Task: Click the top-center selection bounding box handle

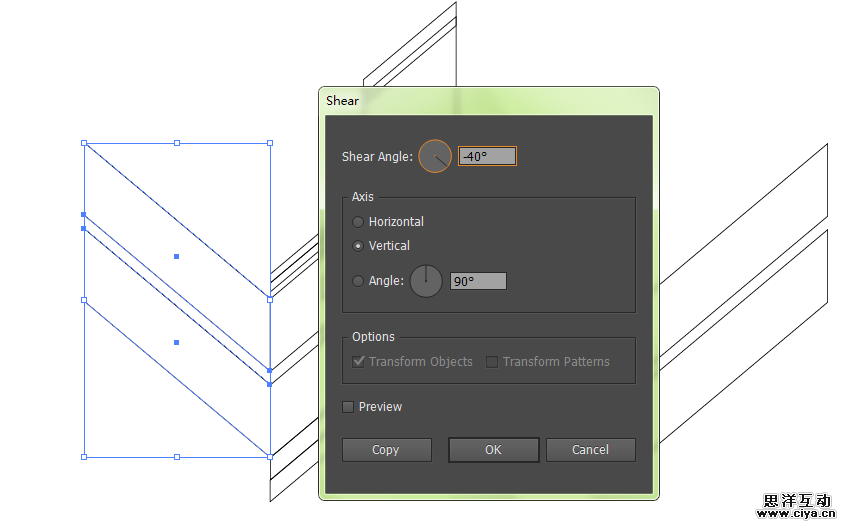Action: click(177, 143)
